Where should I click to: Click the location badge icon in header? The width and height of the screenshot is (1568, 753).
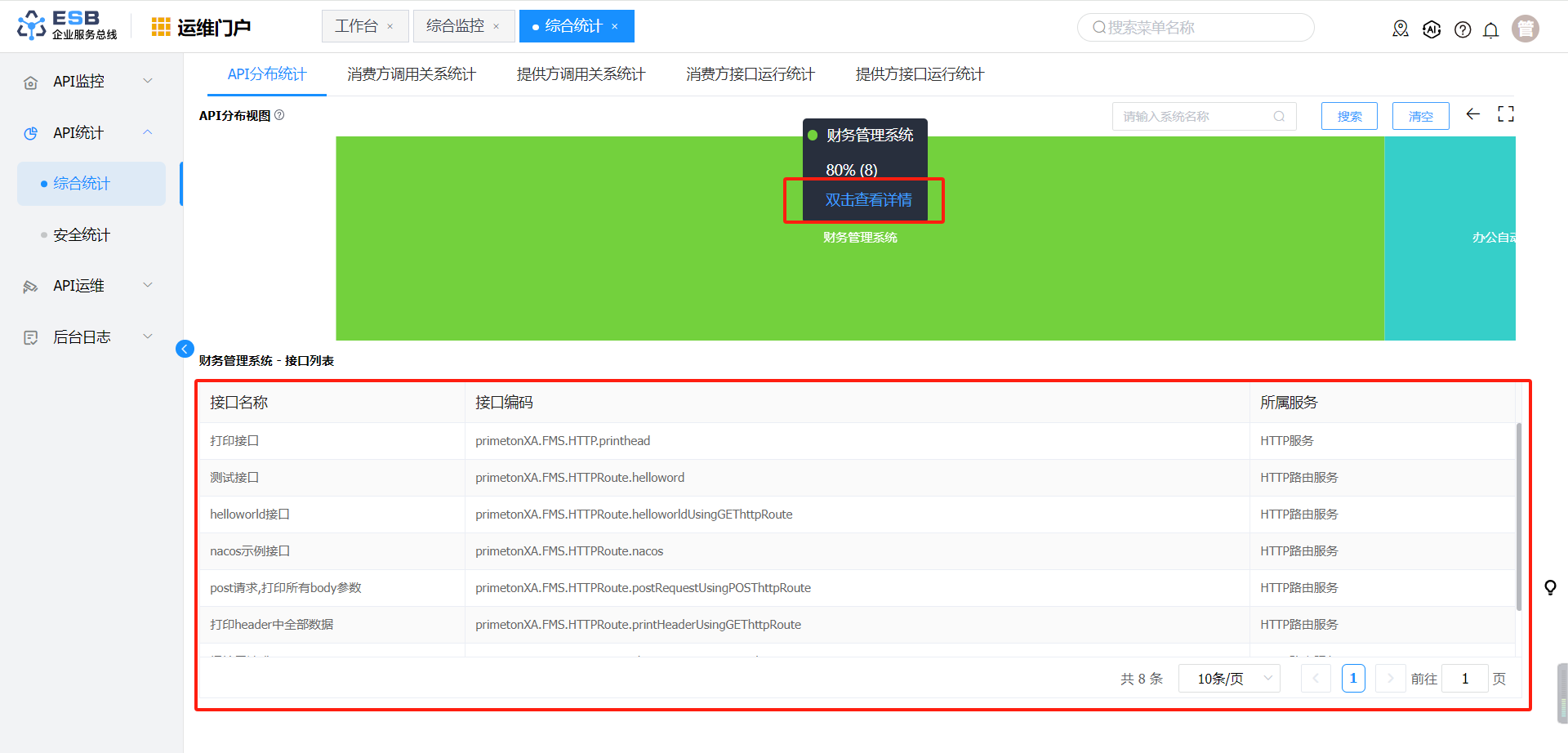tap(1401, 29)
